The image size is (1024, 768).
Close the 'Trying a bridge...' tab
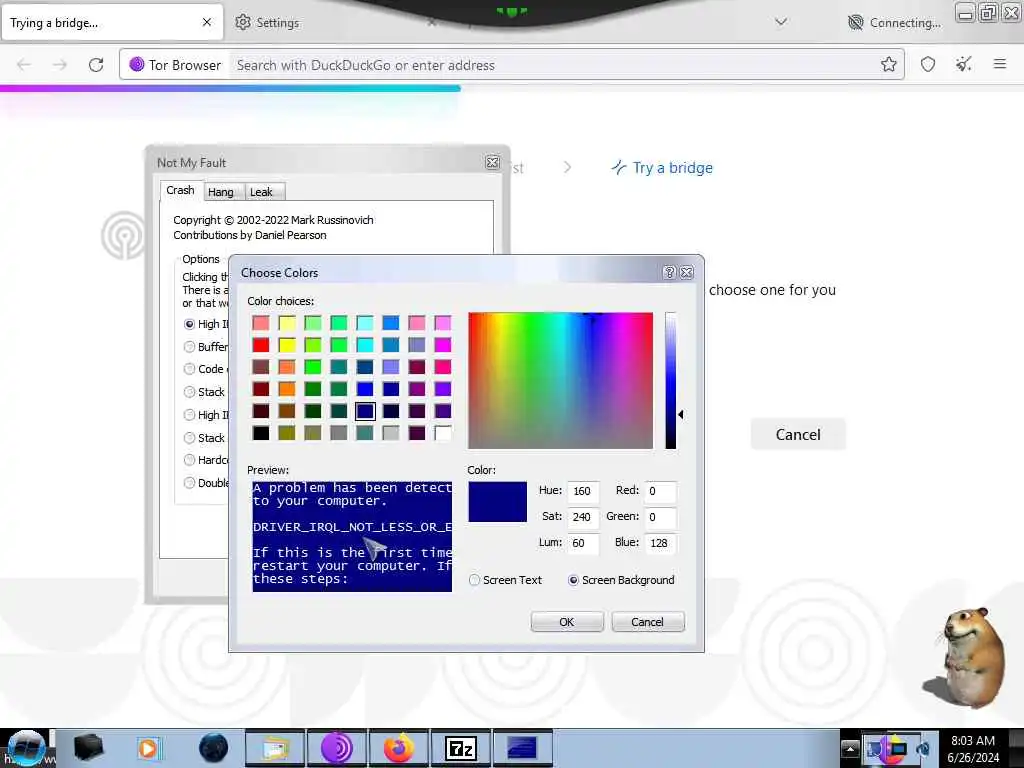[207, 22]
